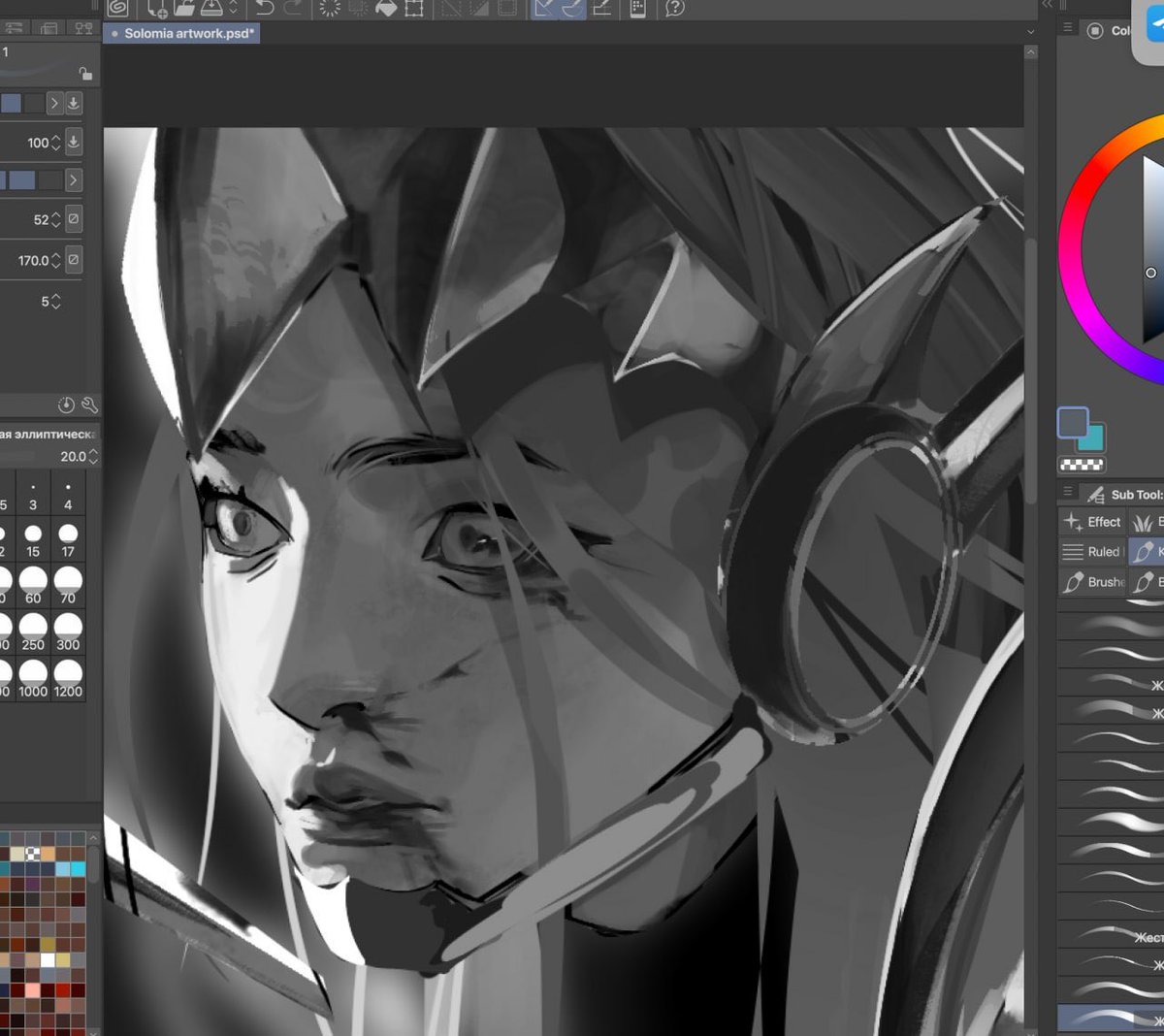Viewport: 1164px width, 1036px height.
Task: Create a new canvas file
Action: tap(157, 8)
